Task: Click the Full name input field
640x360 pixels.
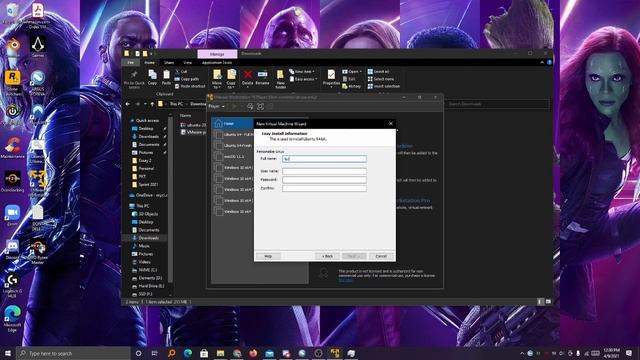Action: 324,159
